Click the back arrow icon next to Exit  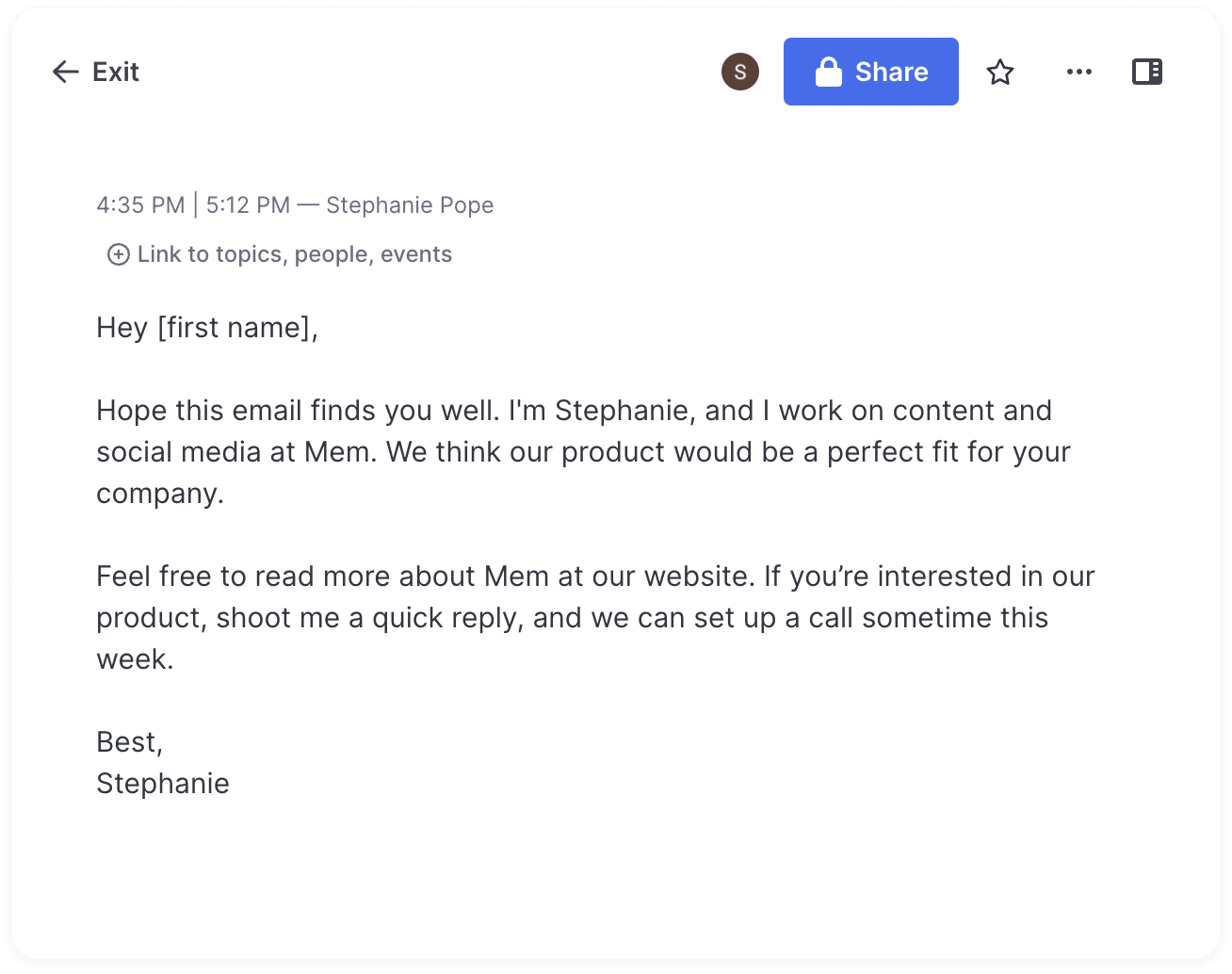click(x=65, y=72)
